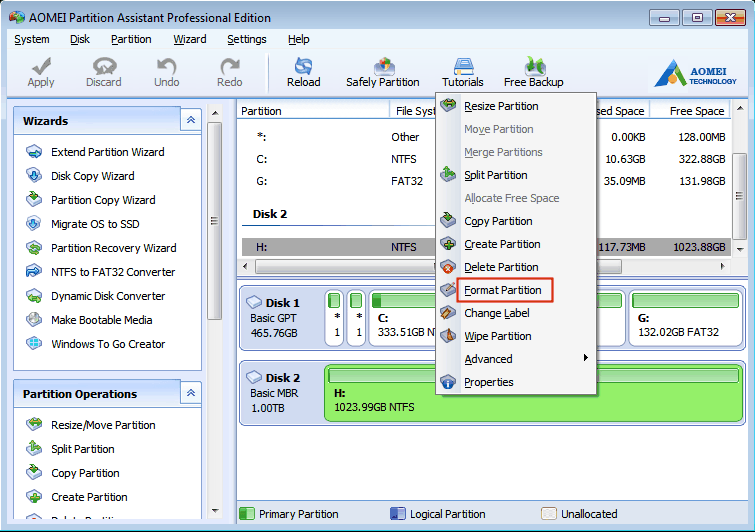
Task: Click the Apply checkmark toolbar icon
Action: [x=41, y=66]
